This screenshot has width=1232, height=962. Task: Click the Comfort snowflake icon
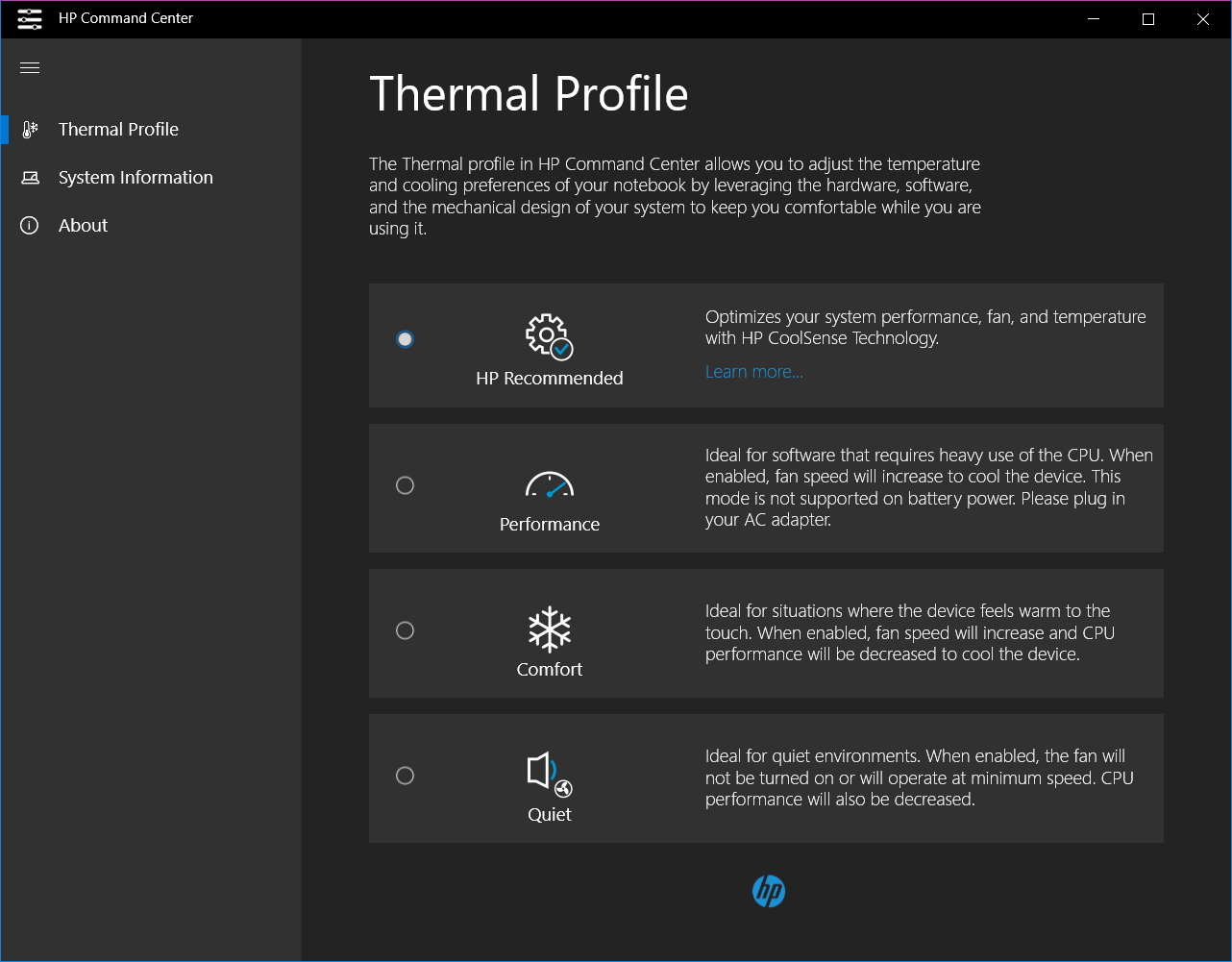[549, 629]
